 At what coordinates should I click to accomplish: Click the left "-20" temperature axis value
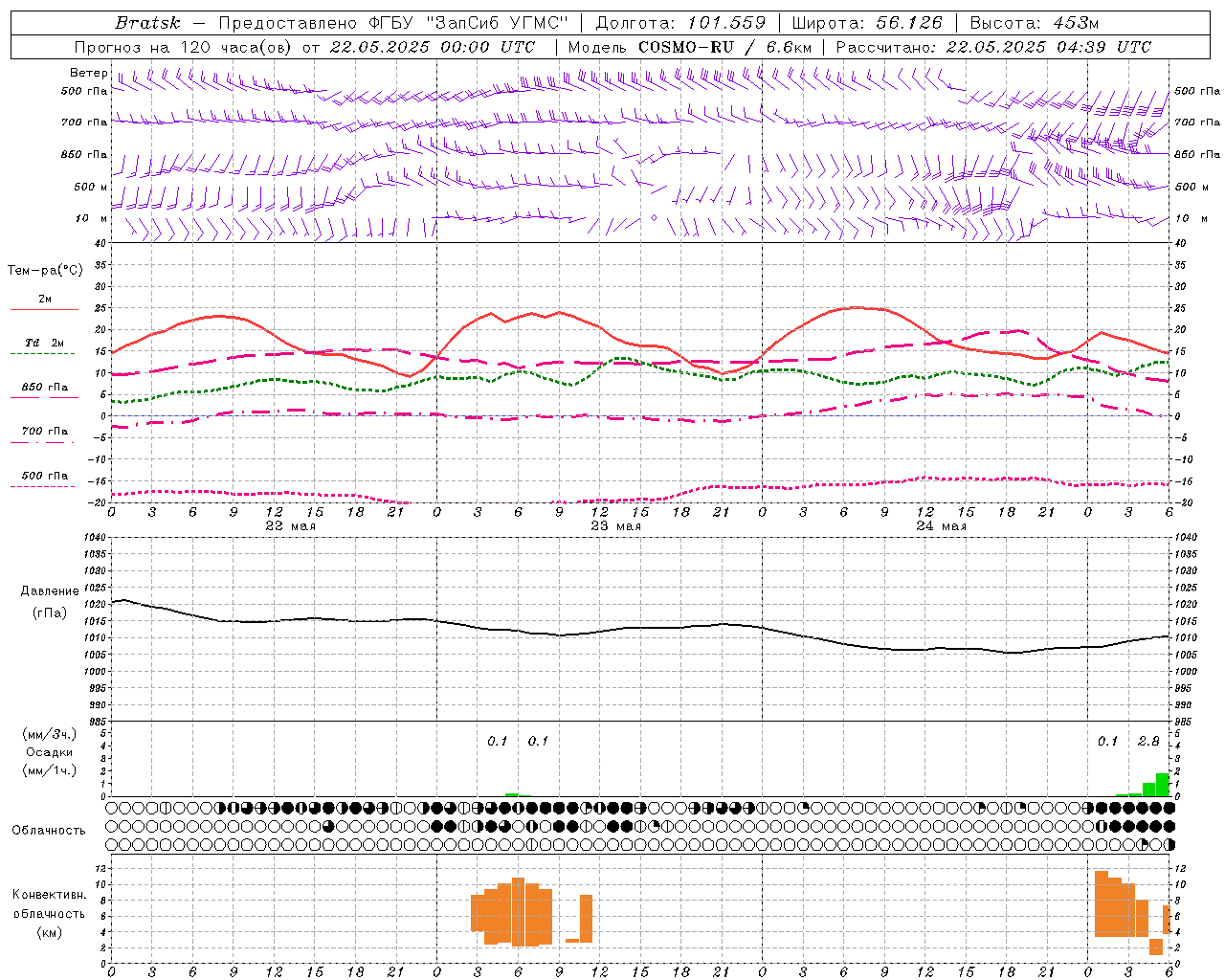pos(97,501)
